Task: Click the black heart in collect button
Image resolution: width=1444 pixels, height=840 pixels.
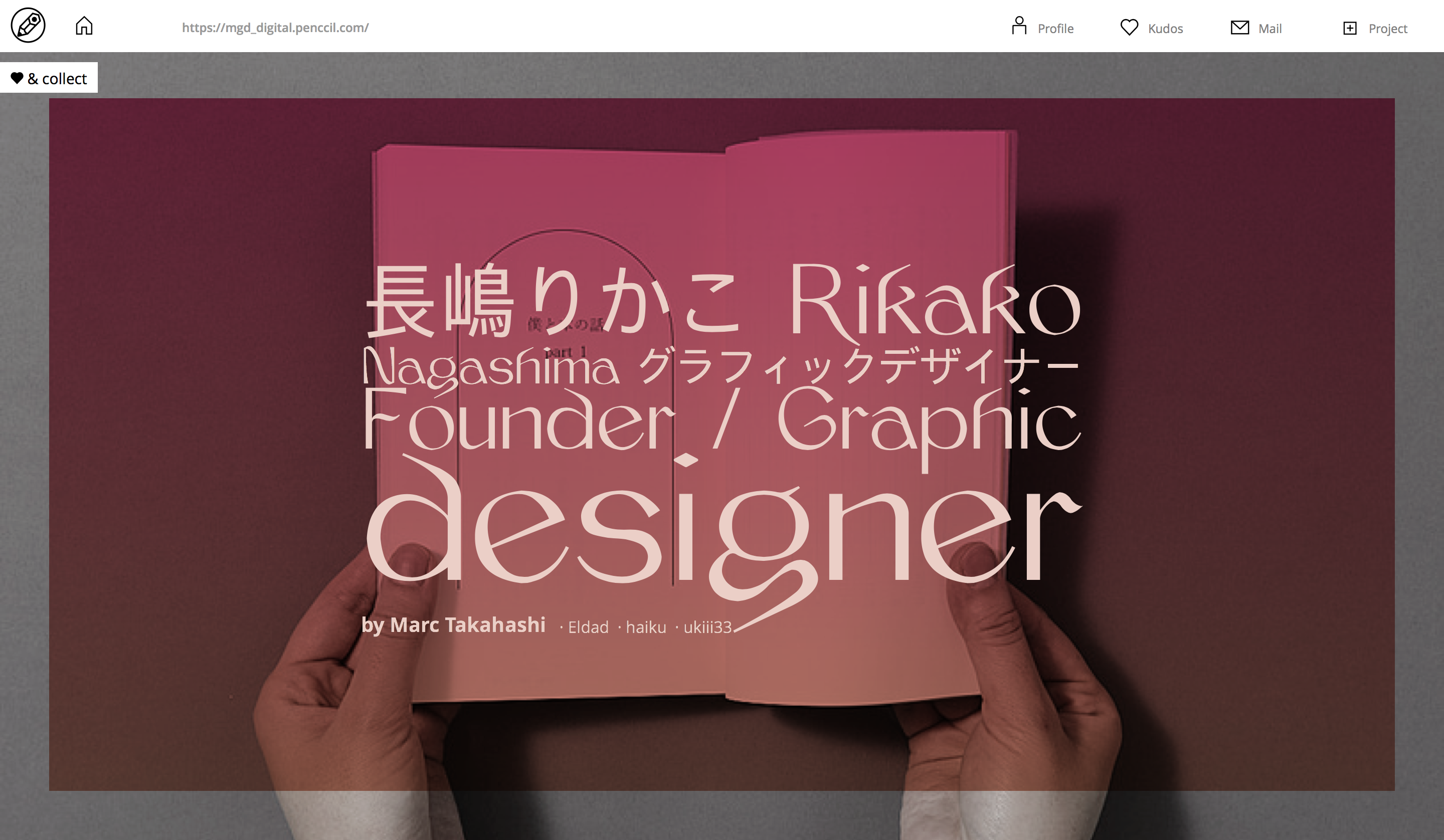Action: pyautogui.click(x=17, y=78)
